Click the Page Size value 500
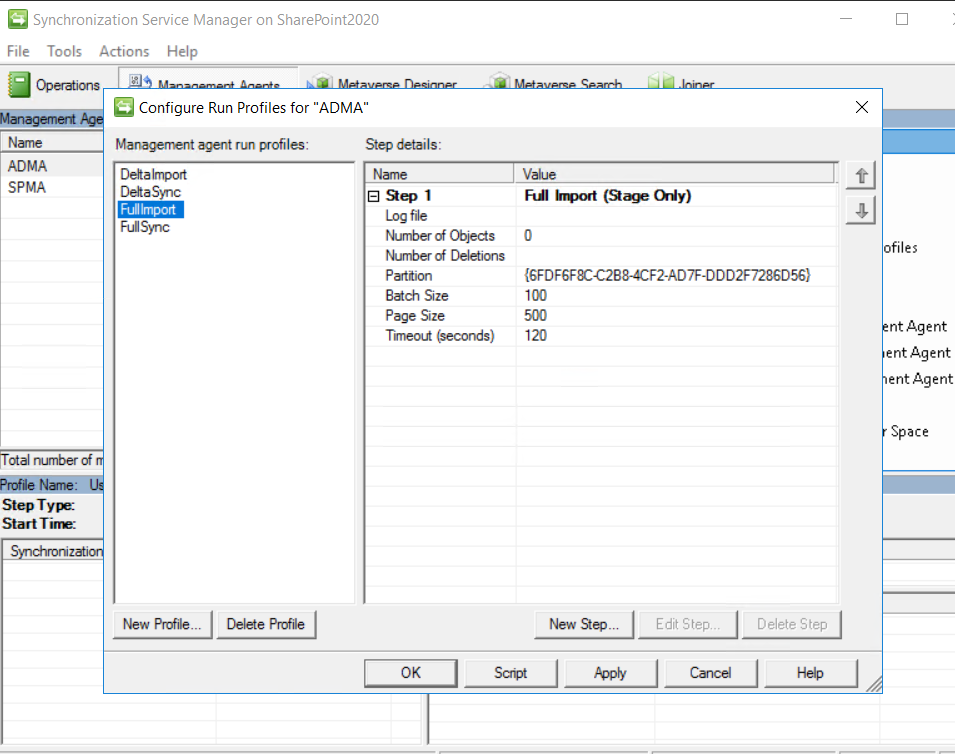Viewport: 955px width, 754px height. [x=536, y=316]
